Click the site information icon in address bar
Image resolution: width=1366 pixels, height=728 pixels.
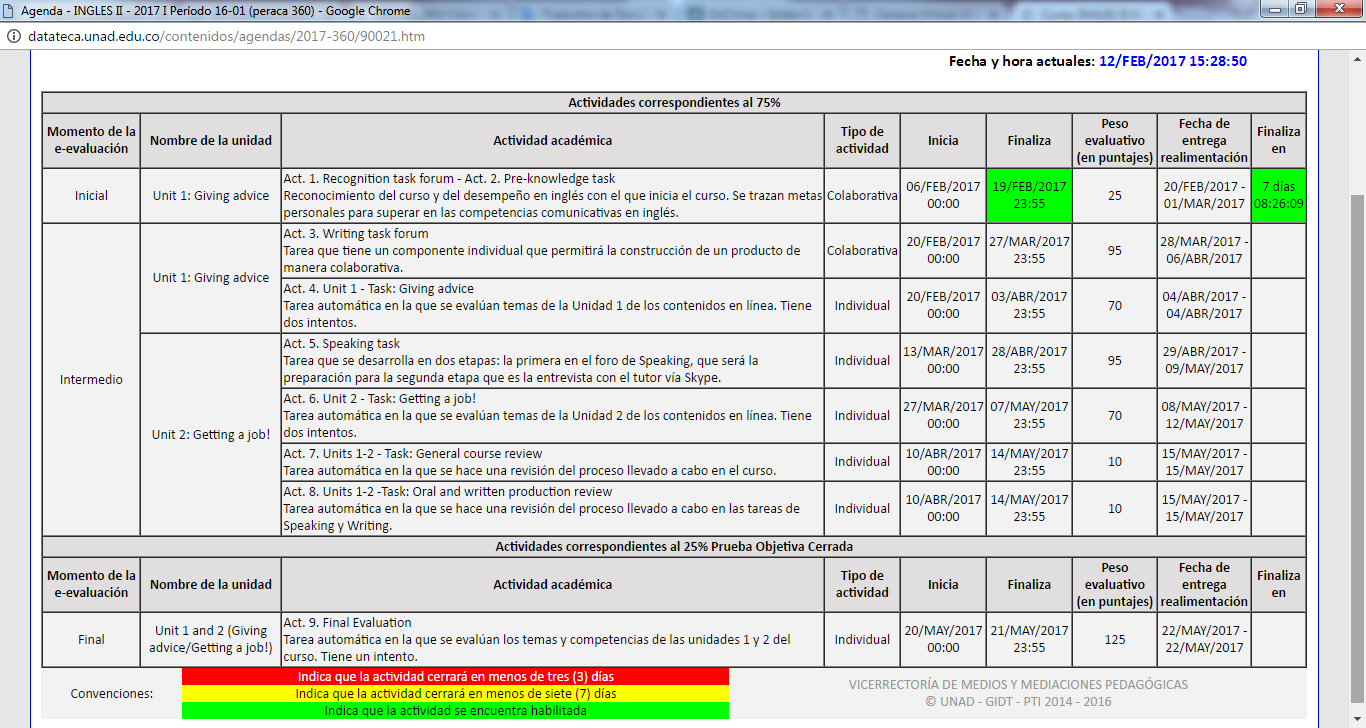coord(11,37)
